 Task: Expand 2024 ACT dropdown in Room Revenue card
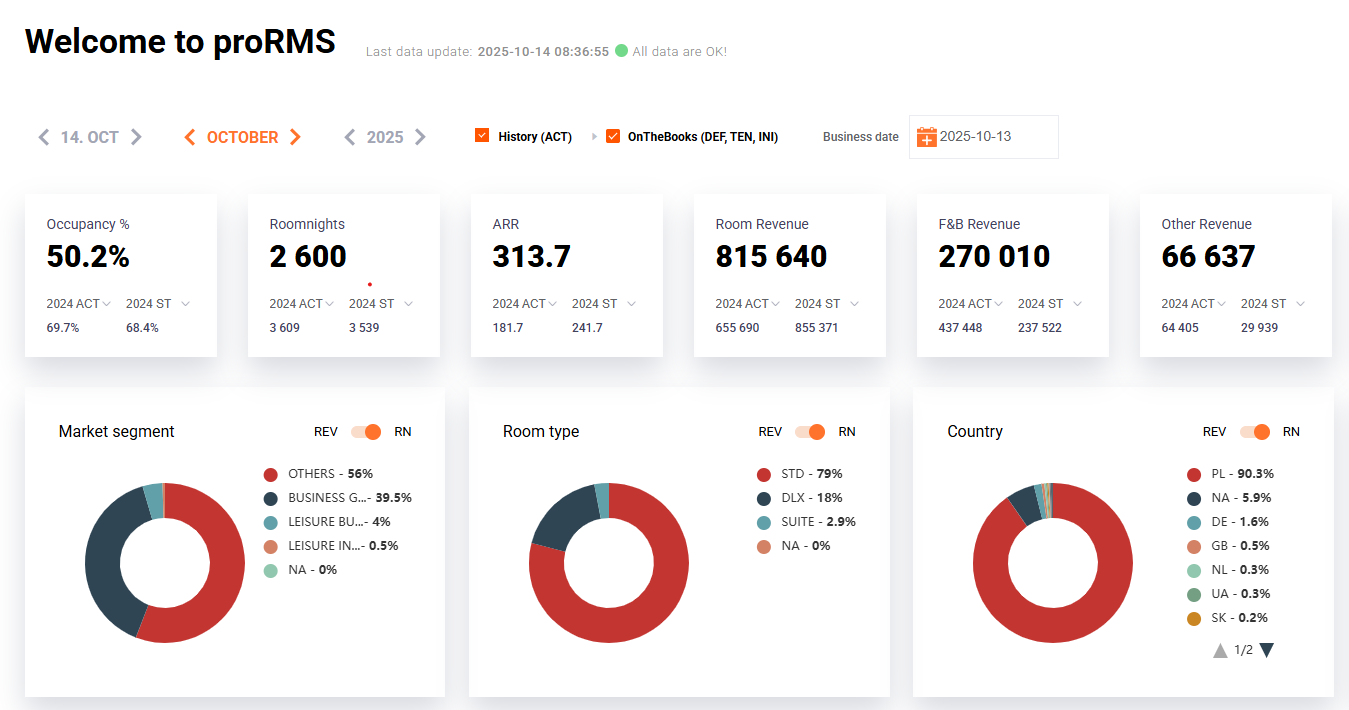click(775, 304)
